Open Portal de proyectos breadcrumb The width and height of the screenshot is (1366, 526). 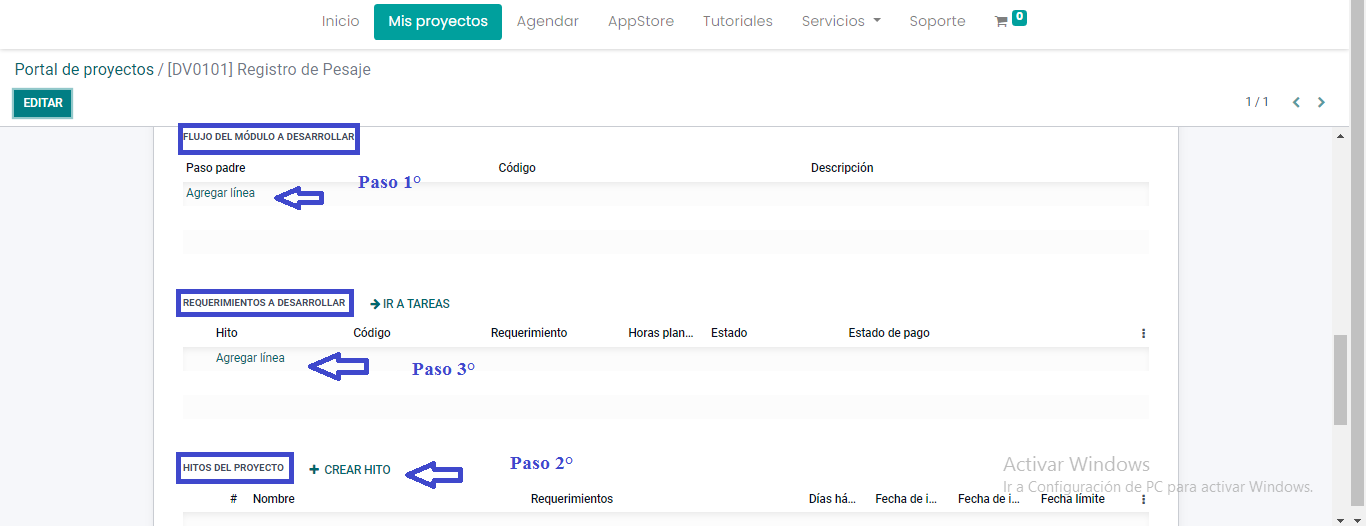coord(84,70)
